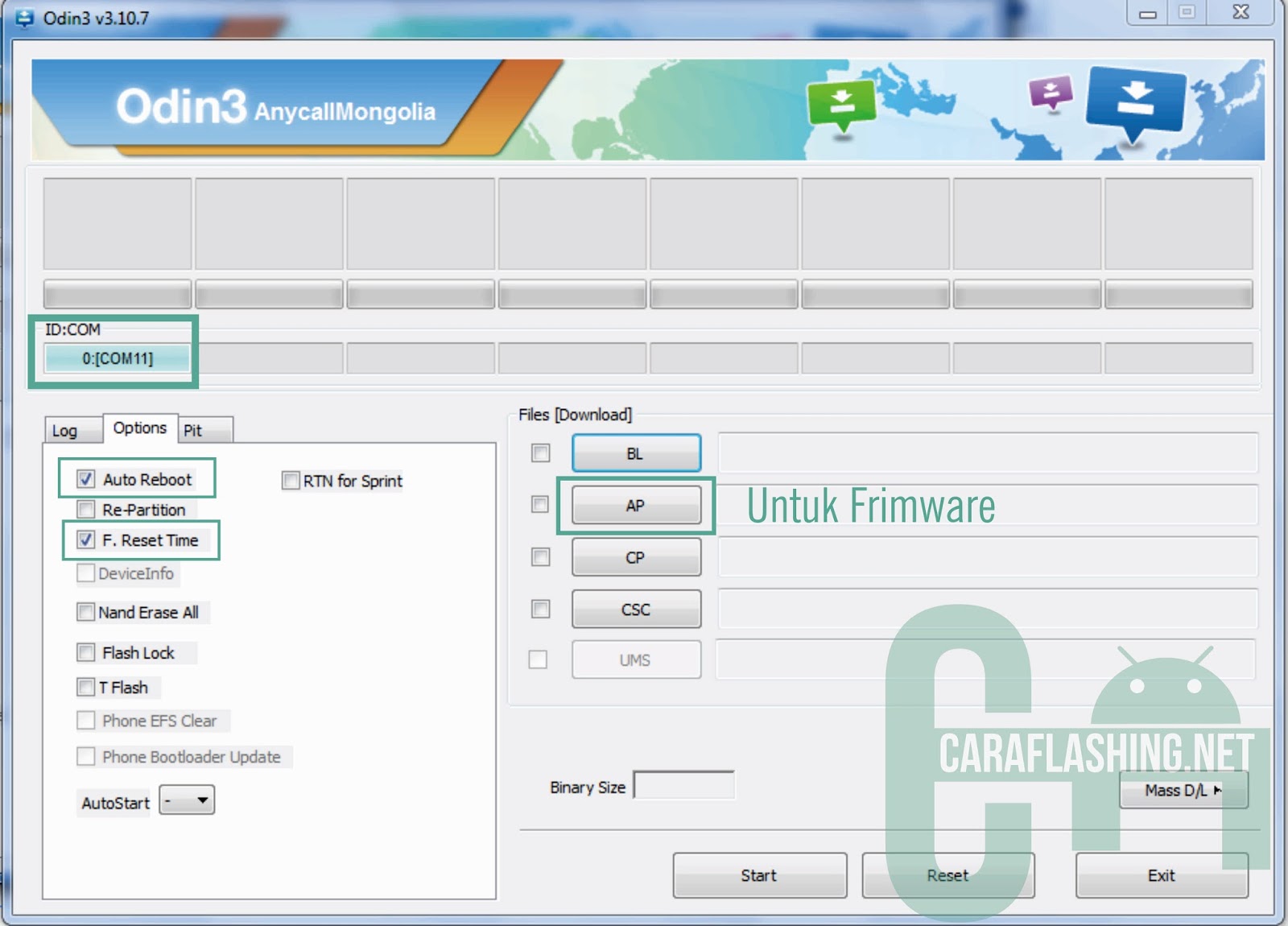Image resolution: width=1288 pixels, height=926 pixels.
Task: Open the Pit tab
Action: coord(204,431)
